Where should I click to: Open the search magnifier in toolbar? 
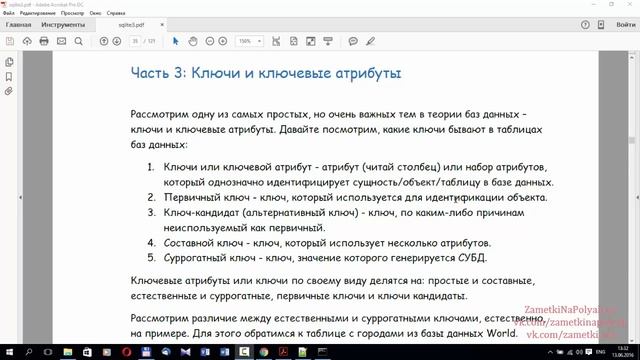tap(78, 41)
